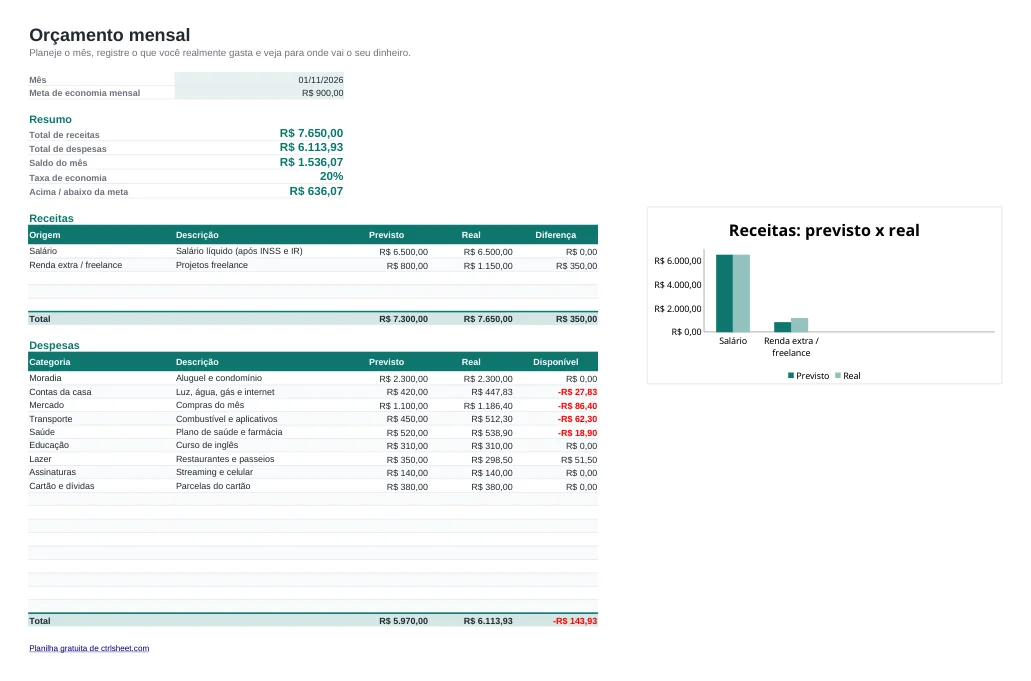Select the negative -R$ 86,40 cell

coord(577,406)
